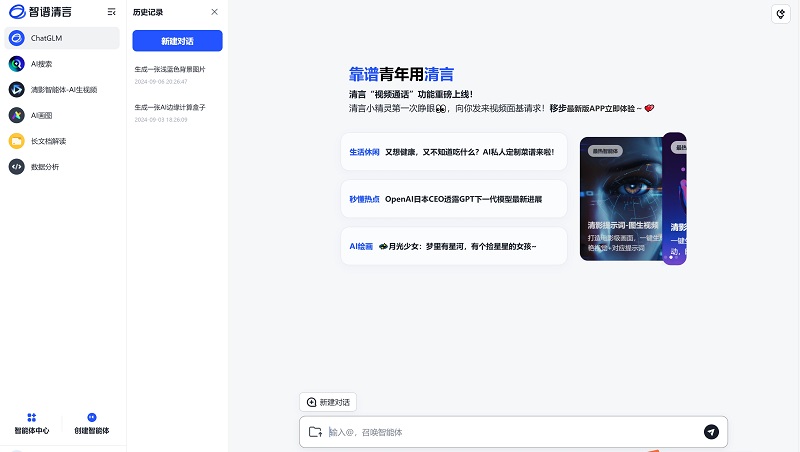This screenshot has width=800, height=452.
Task: Click the upload file folder icon
Action: 315,432
